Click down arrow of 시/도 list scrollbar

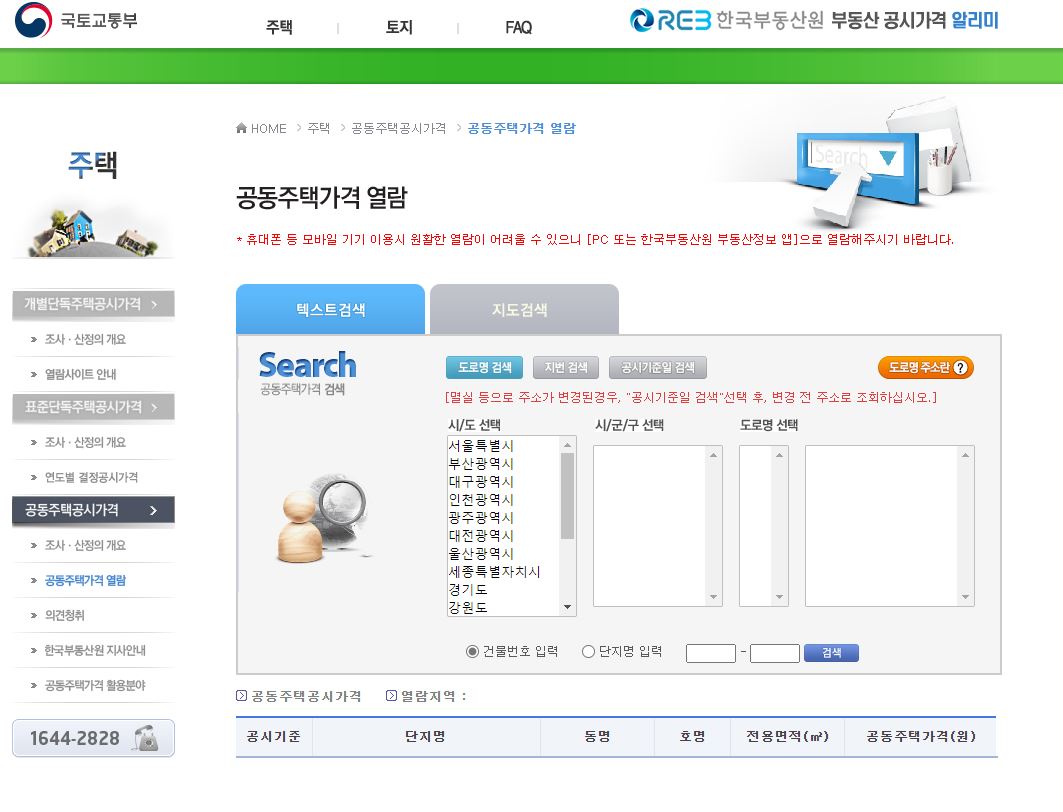pyautogui.click(x=568, y=607)
